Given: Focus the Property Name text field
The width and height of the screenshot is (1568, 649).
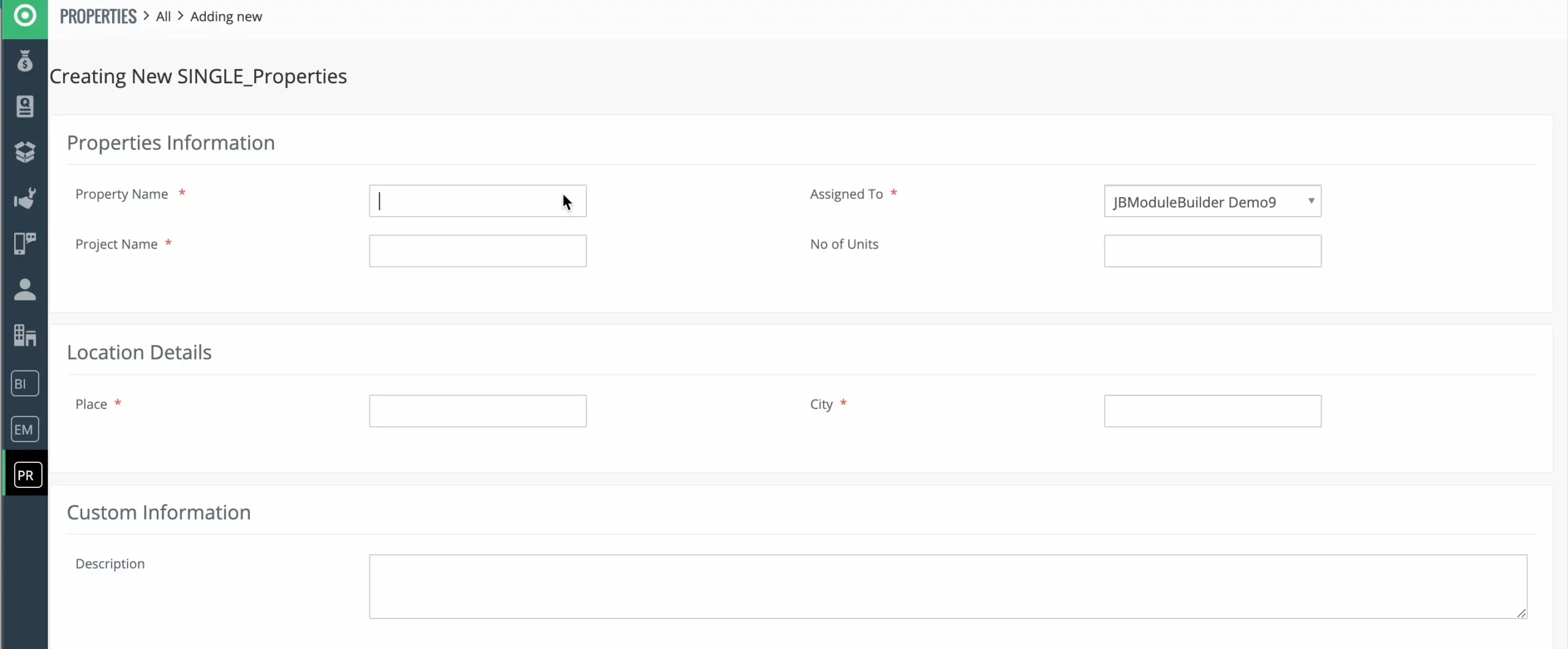Looking at the screenshot, I should pos(477,201).
